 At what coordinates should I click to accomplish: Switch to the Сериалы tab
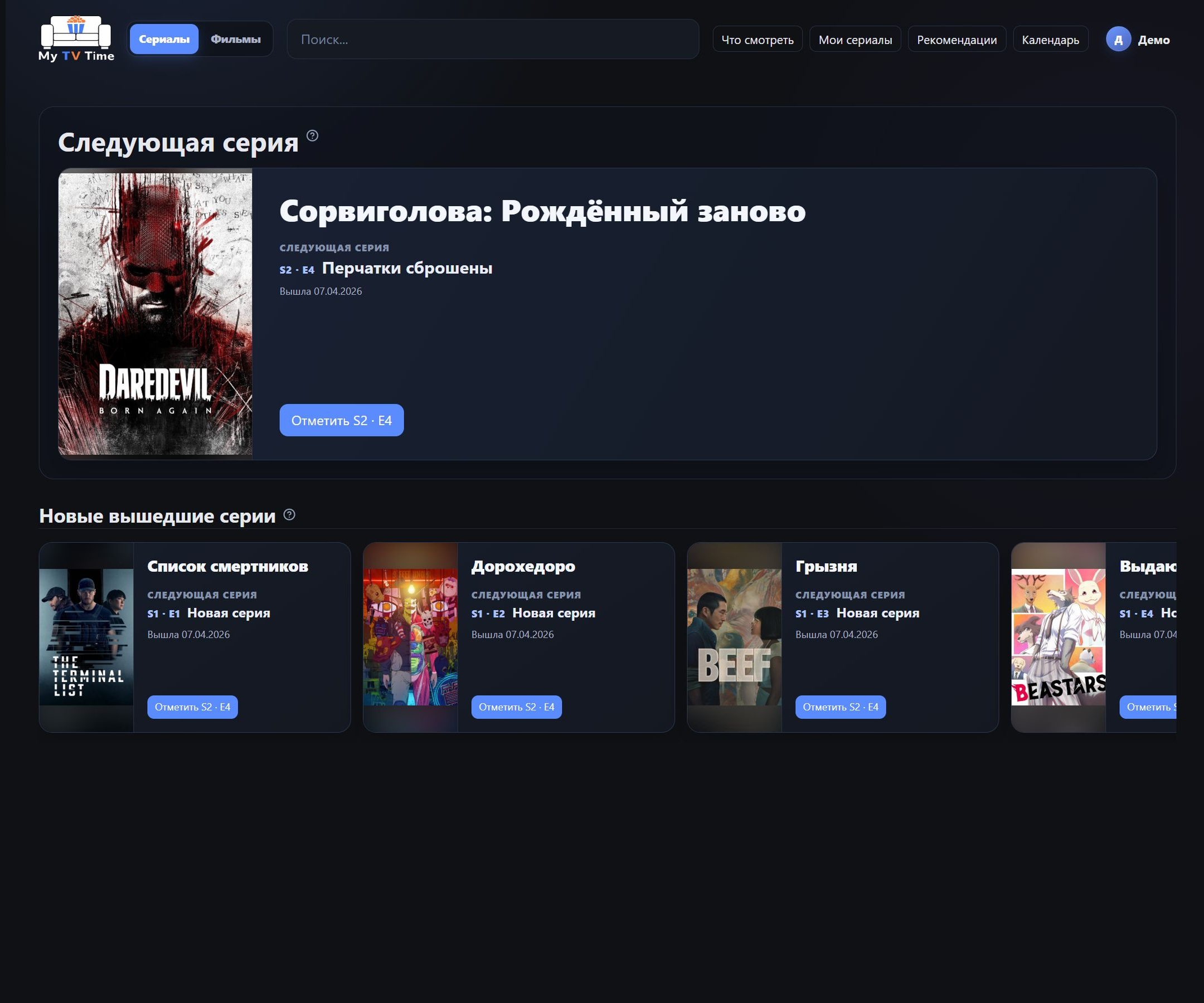pos(164,39)
